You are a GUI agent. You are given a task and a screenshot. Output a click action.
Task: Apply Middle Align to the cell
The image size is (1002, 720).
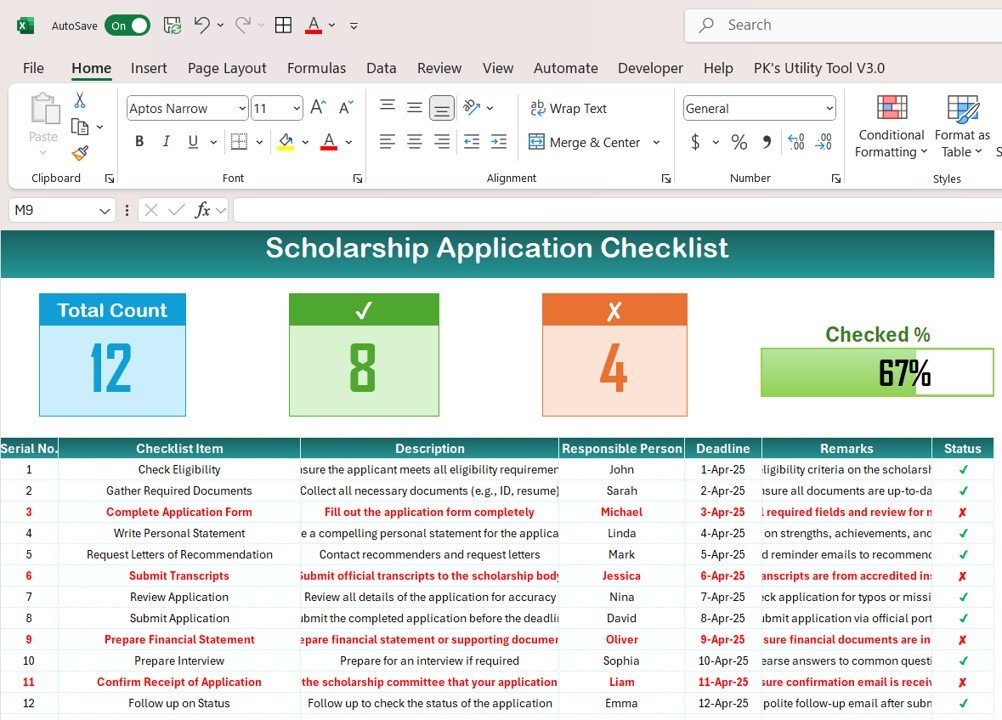(x=415, y=107)
